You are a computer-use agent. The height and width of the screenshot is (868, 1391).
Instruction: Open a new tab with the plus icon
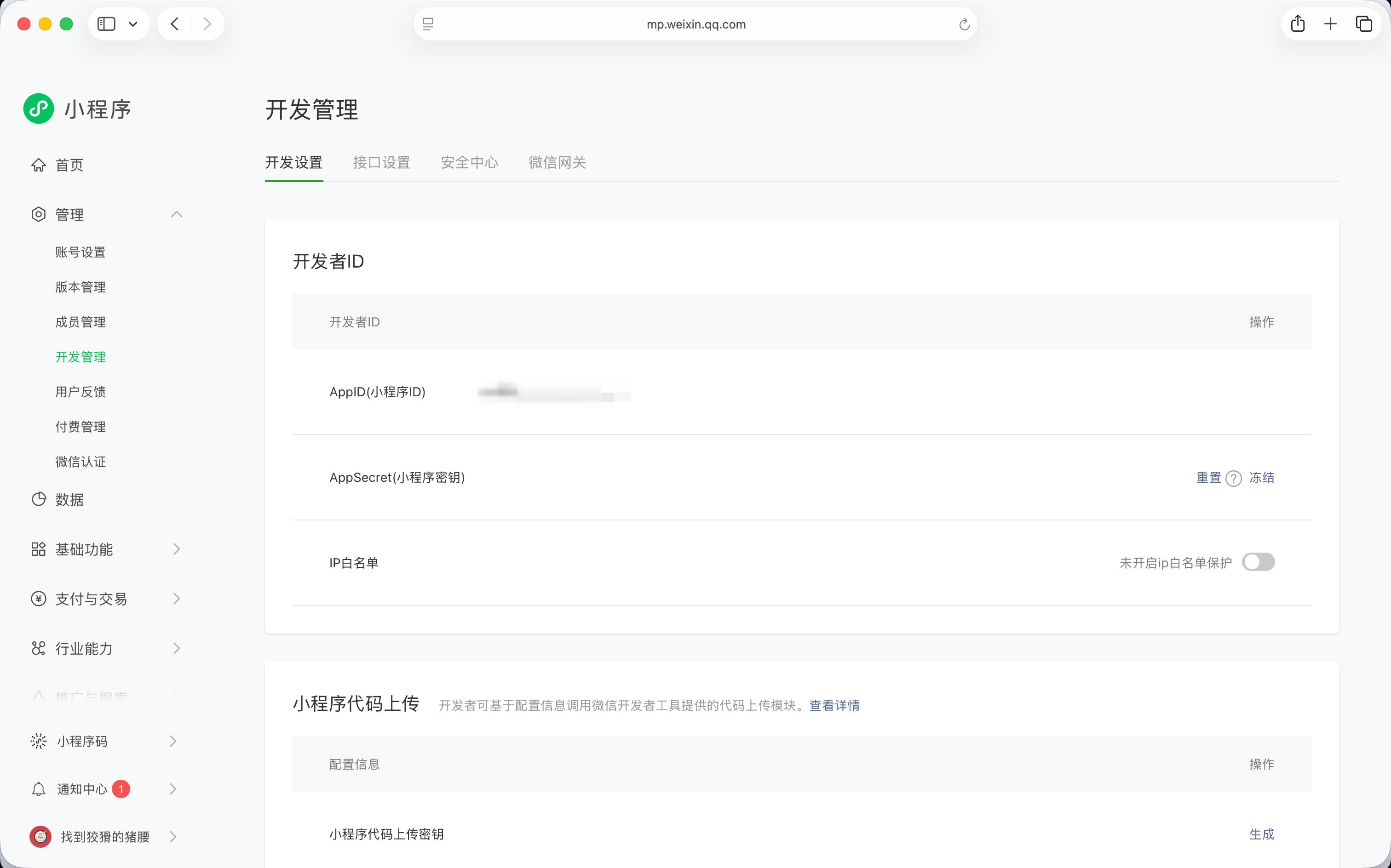[1331, 24]
